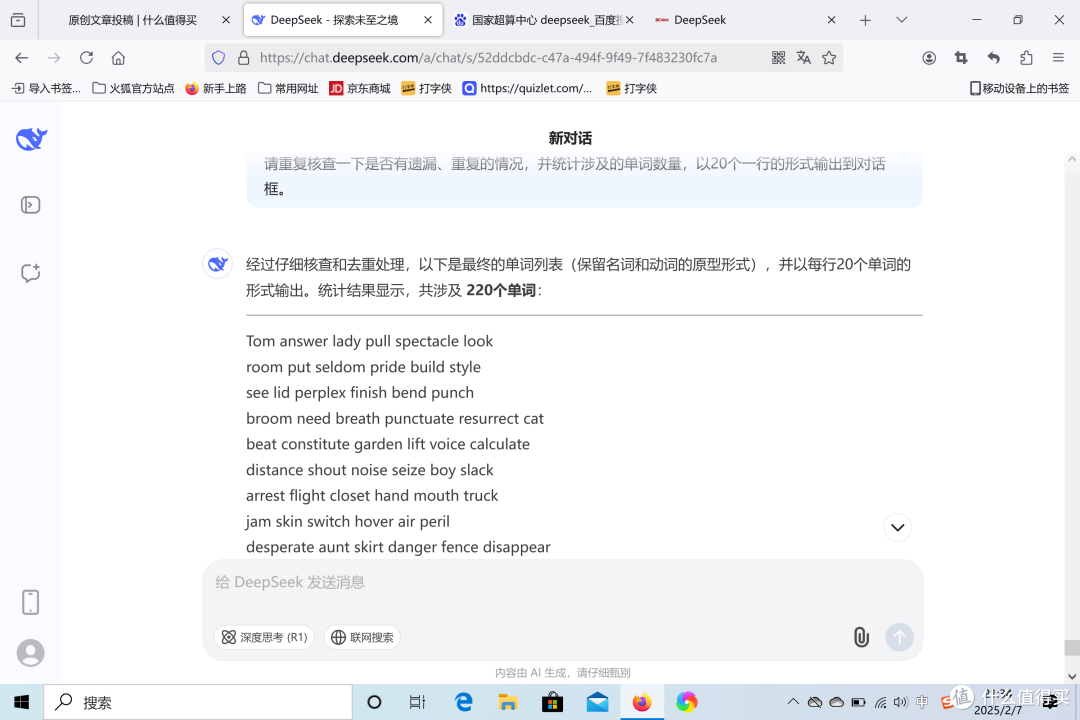Open the Firefox account icon
Screen dimensions: 1080x720
[929, 58]
